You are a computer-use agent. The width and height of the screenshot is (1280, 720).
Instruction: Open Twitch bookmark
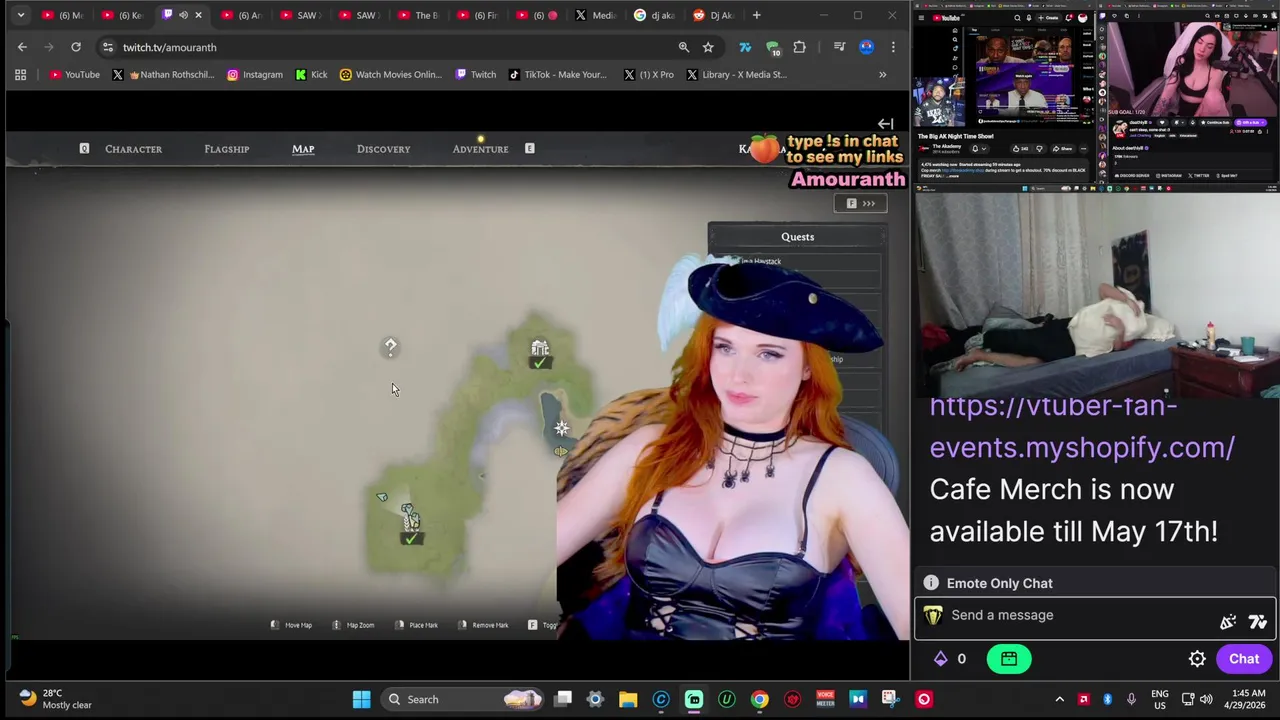coord(475,74)
